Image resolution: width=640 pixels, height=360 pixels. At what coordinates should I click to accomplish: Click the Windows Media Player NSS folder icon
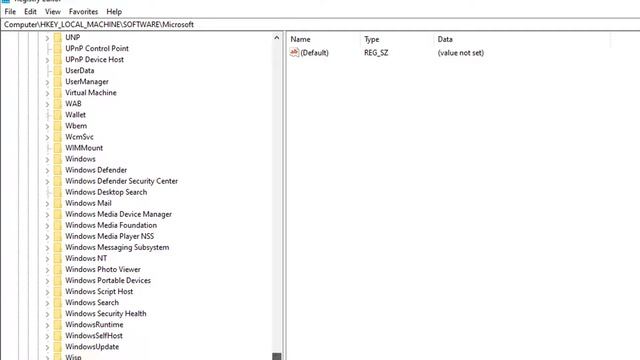click(x=58, y=236)
